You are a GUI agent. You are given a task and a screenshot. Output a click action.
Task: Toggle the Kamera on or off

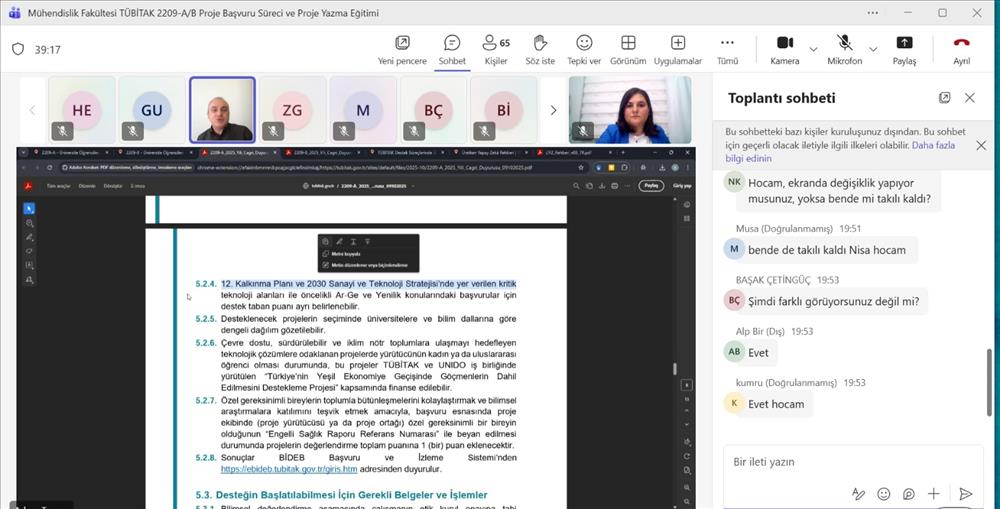click(785, 49)
